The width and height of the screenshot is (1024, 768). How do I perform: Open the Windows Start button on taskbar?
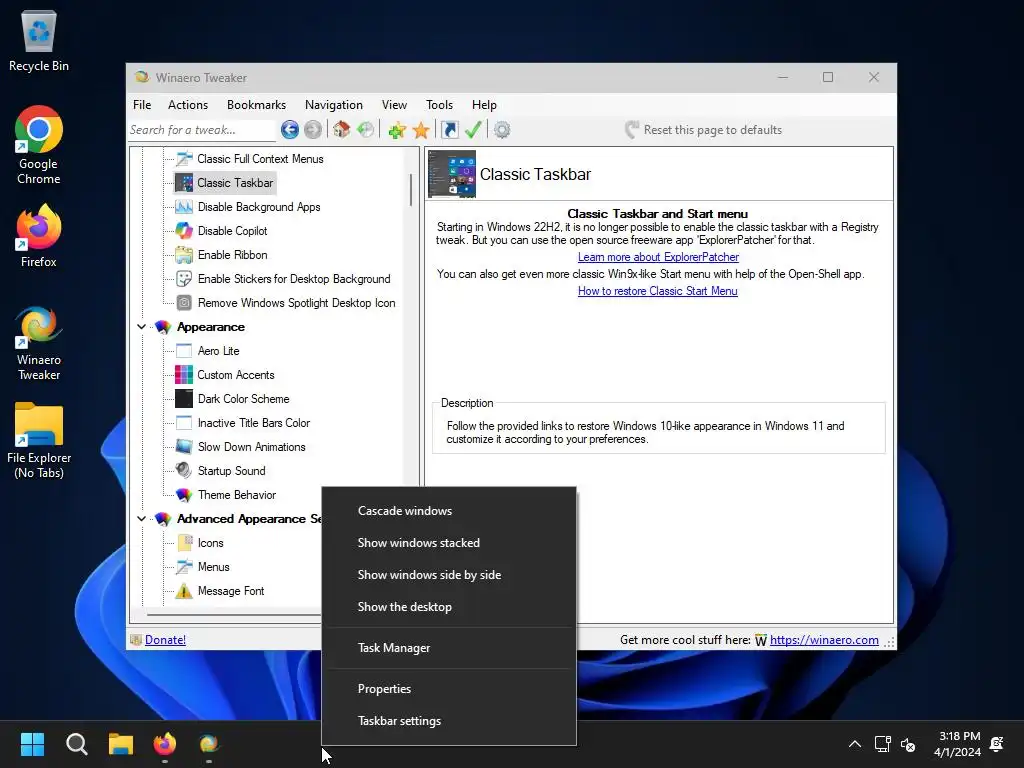(32, 744)
